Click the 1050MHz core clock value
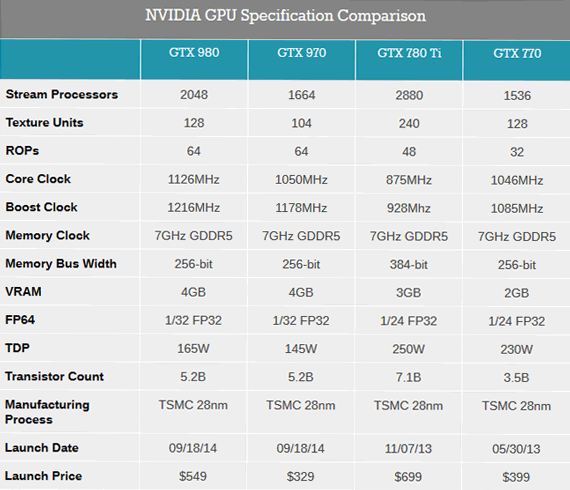Screen dimensions: 570x490 coord(301,180)
